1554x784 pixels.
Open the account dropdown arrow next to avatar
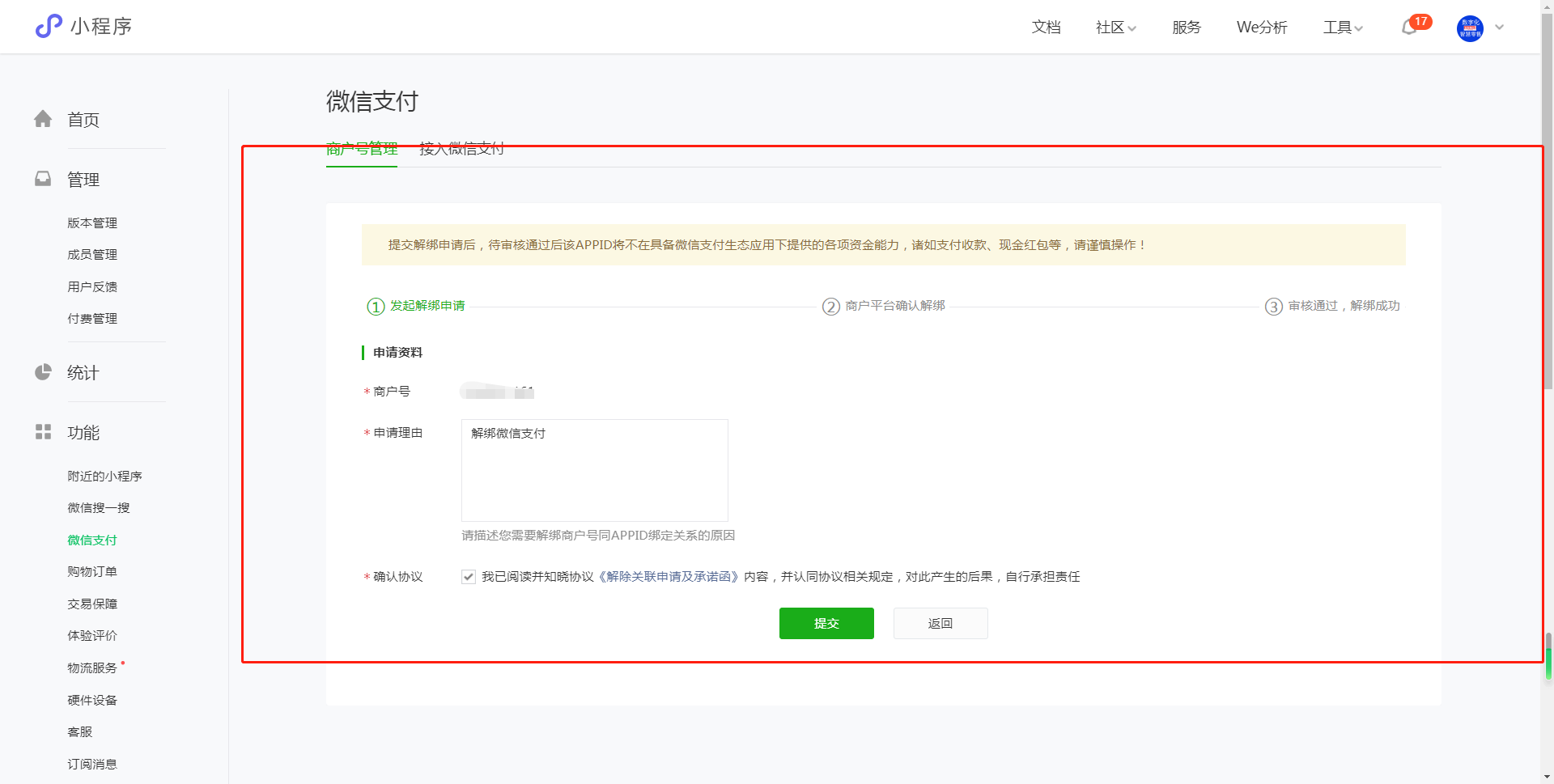[1500, 28]
